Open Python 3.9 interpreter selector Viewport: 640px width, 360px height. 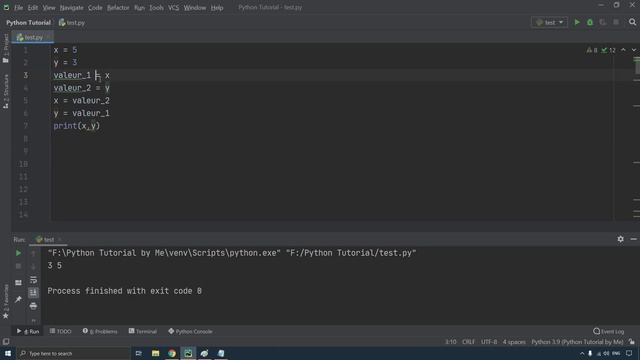click(x=577, y=342)
